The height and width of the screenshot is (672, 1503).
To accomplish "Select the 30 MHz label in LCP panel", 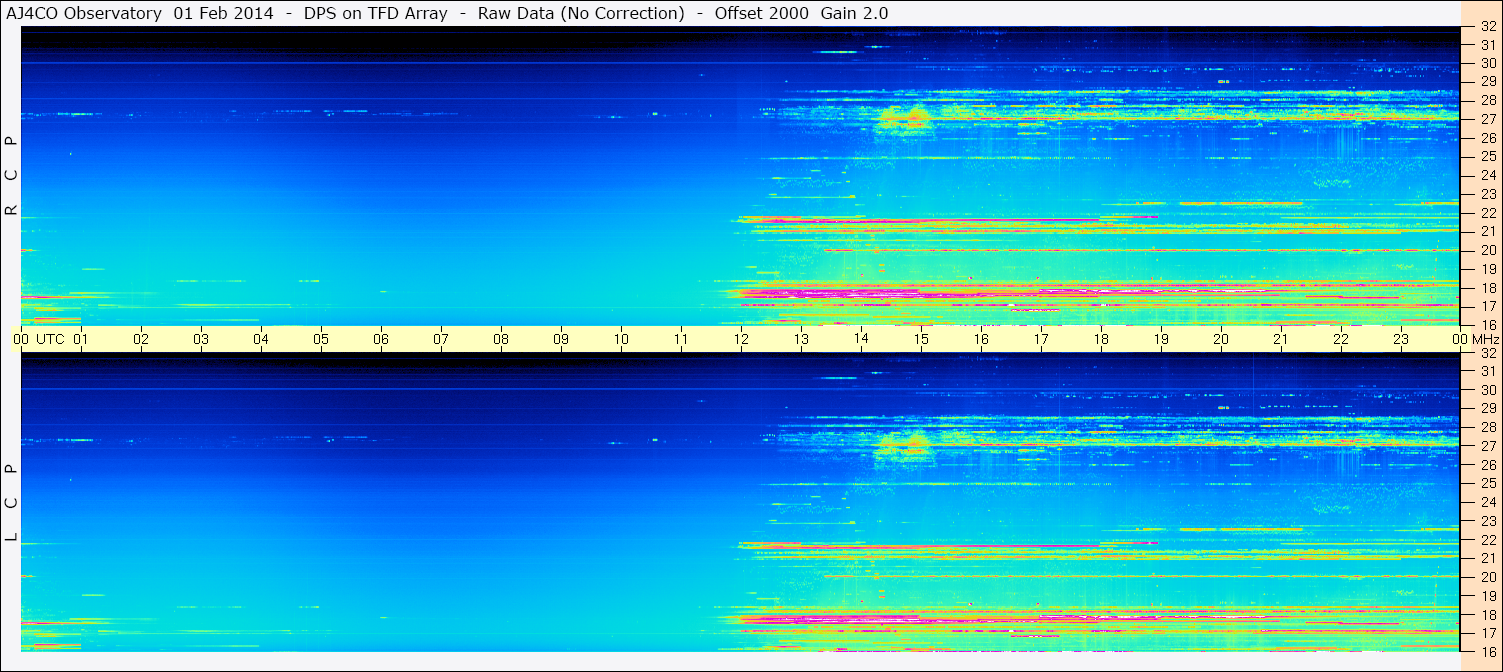I will tap(1487, 390).
